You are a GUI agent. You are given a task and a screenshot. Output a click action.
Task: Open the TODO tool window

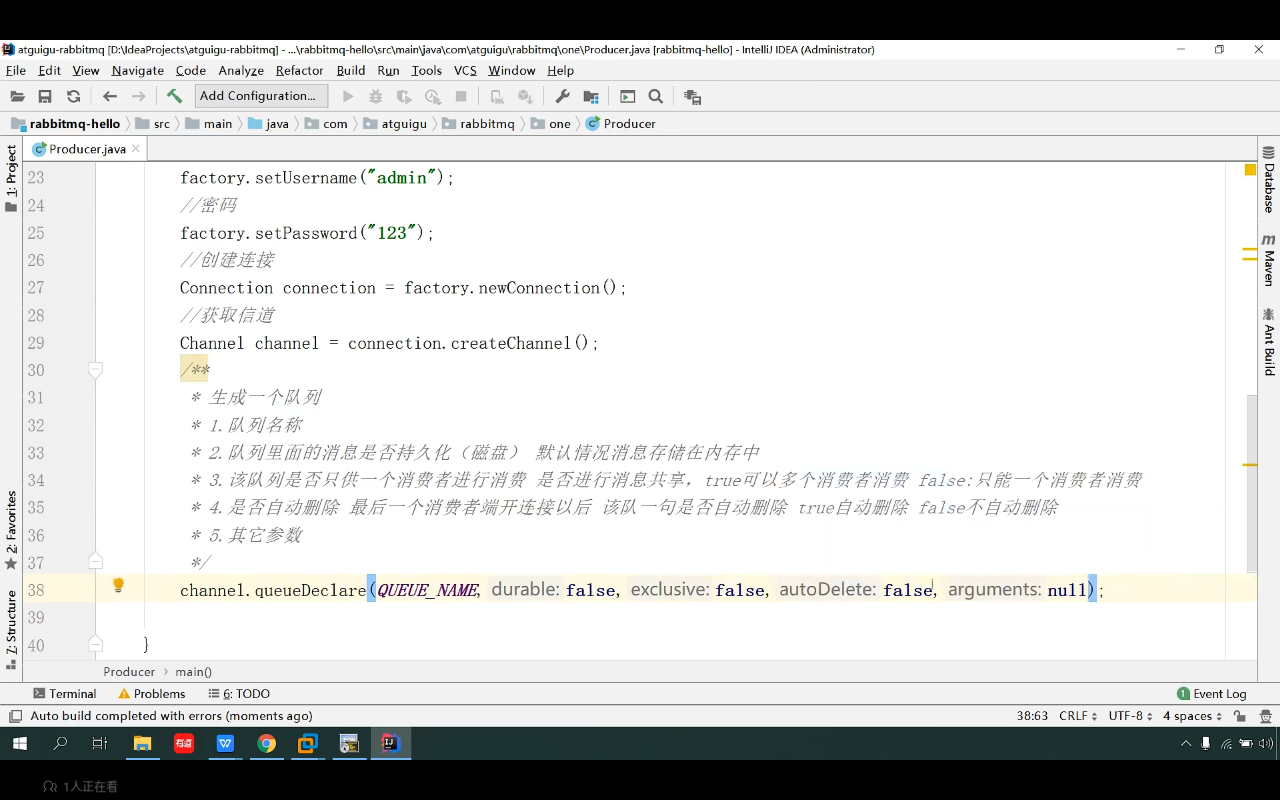pyautogui.click(x=239, y=694)
